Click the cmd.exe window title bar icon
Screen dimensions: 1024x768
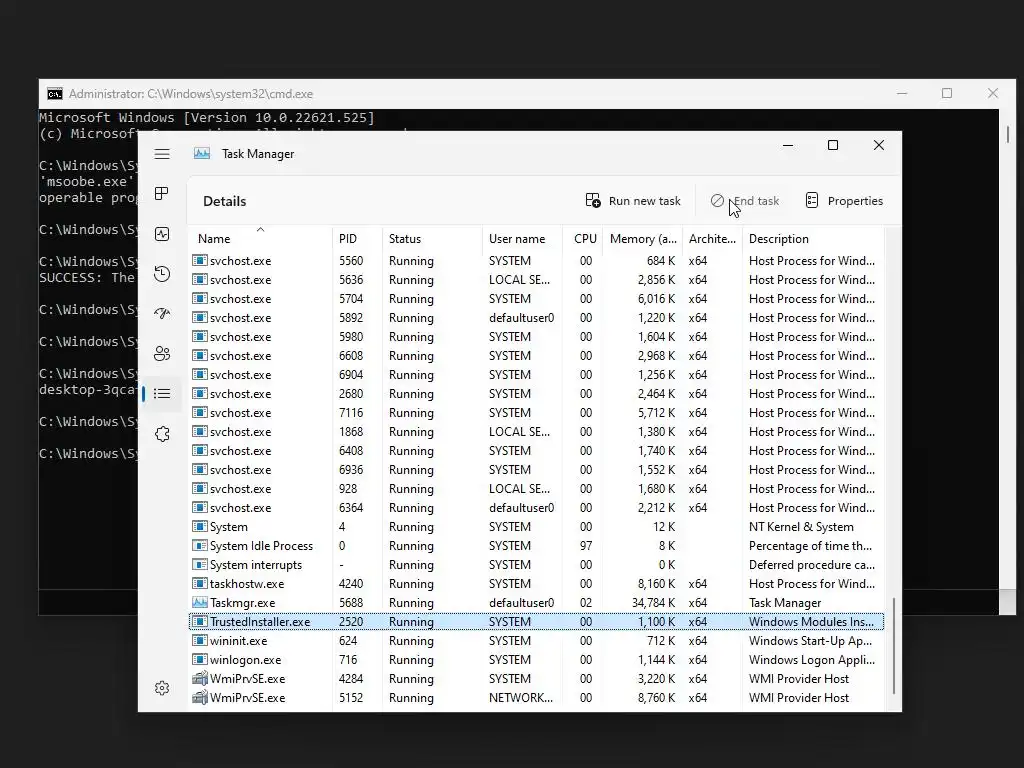pyautogui.click(x=55, y=94)
